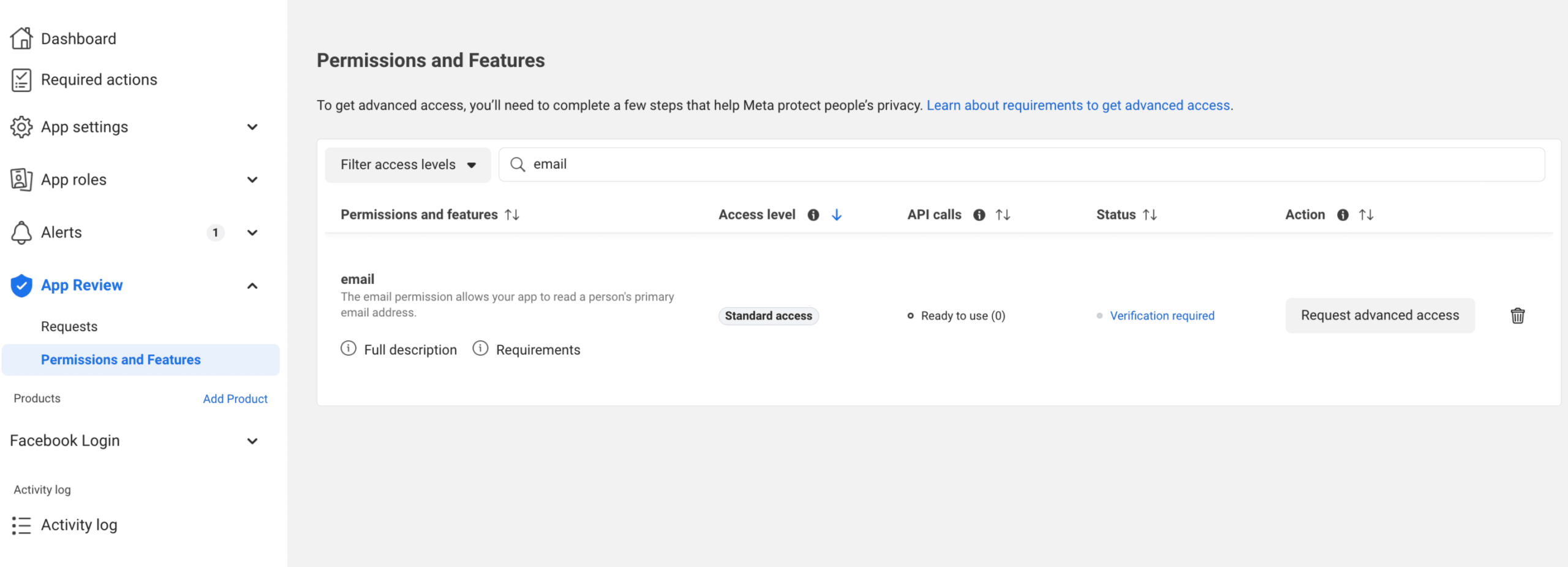Toggle sort order of Status column
The image size is (1568, 567).
[1150, 215]
